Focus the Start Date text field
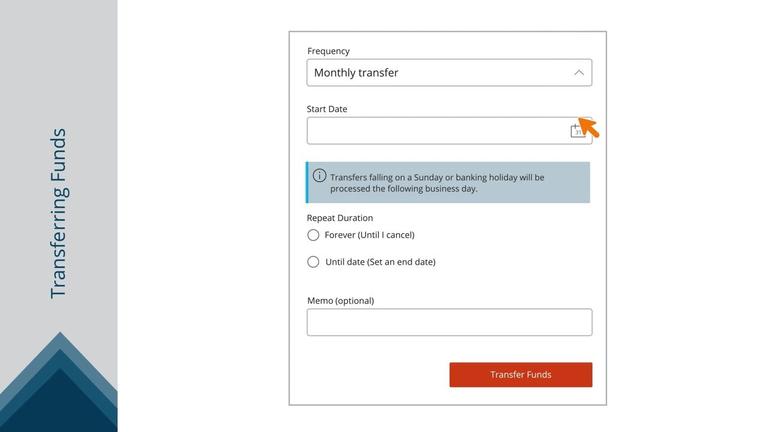Viewport: 768px width, 432px height. tap(449, 131)
